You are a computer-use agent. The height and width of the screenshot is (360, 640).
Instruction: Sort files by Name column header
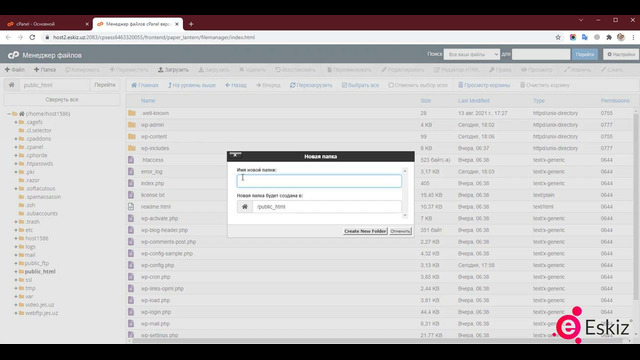coord(148,100)
